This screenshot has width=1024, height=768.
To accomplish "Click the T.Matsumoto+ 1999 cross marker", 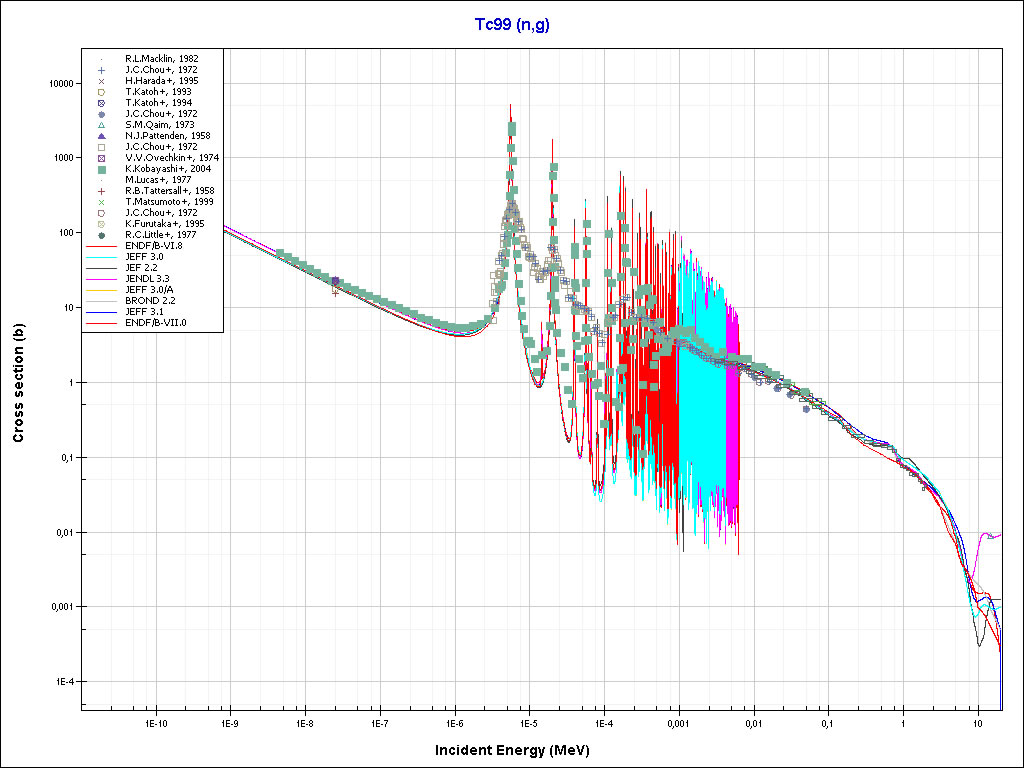I will [x=101, y=202].
